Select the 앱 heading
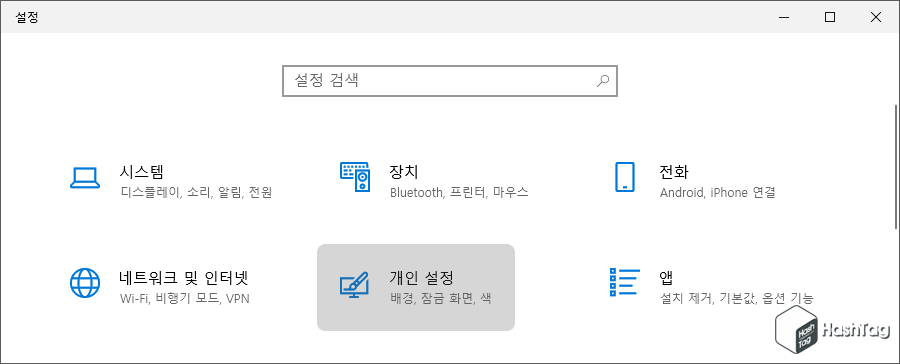The image size is (900, 364). tap(666, 278)
